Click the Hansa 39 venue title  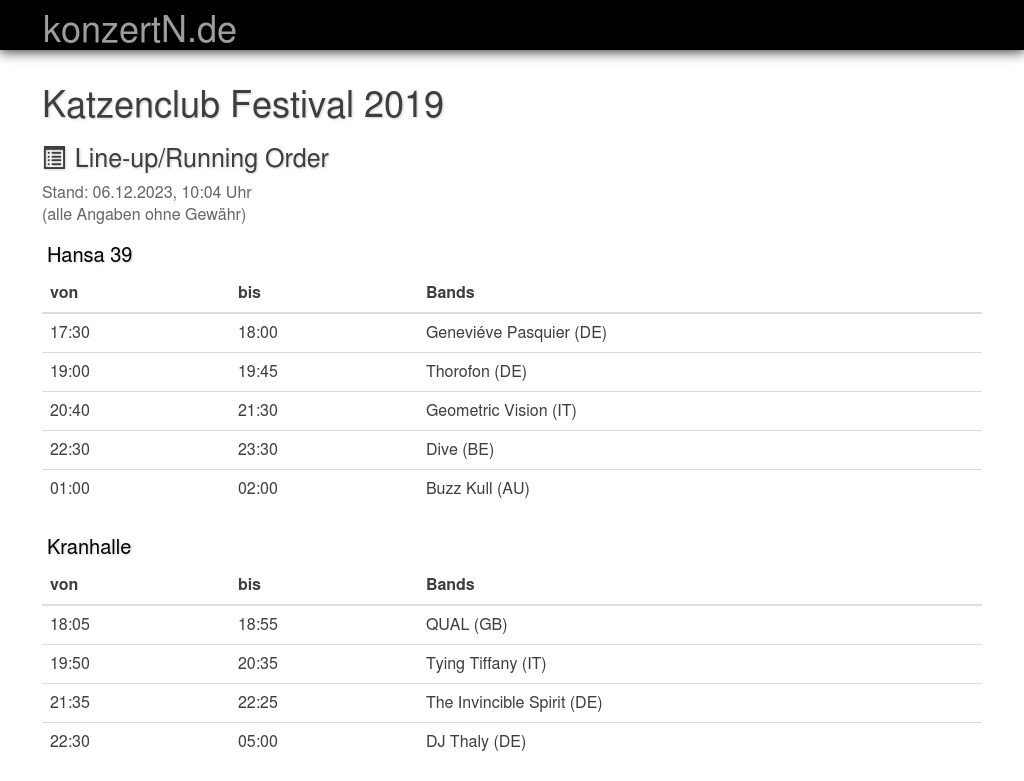[x=89, y=255]
